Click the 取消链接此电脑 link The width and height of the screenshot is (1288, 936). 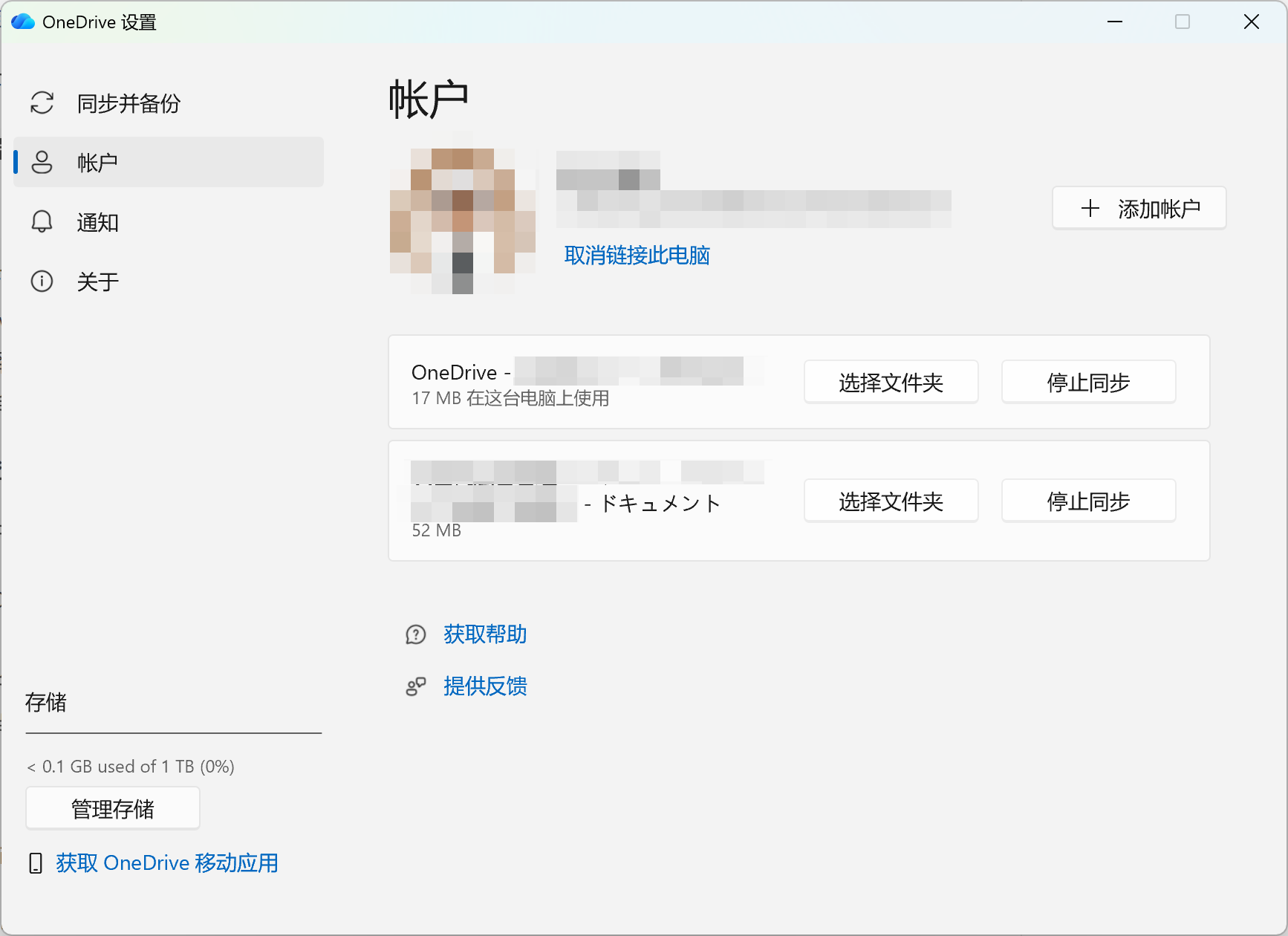click(637, 256)
